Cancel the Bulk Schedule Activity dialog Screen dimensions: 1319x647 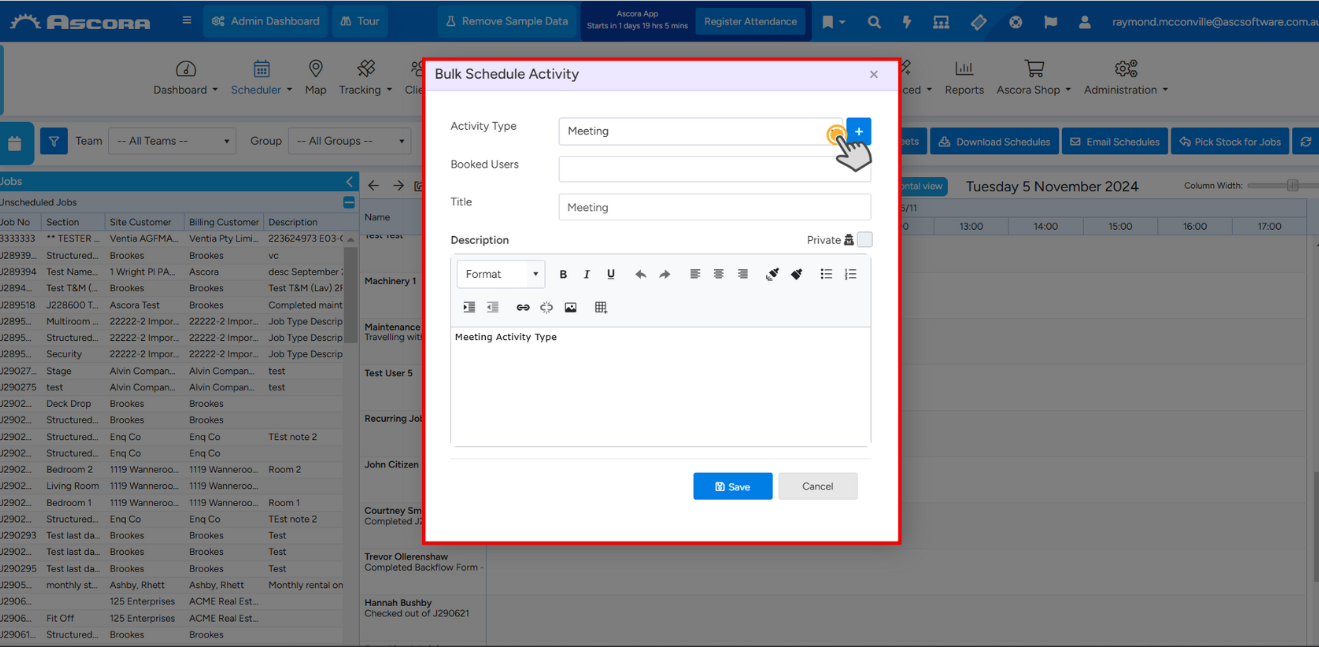coord(817,486)
